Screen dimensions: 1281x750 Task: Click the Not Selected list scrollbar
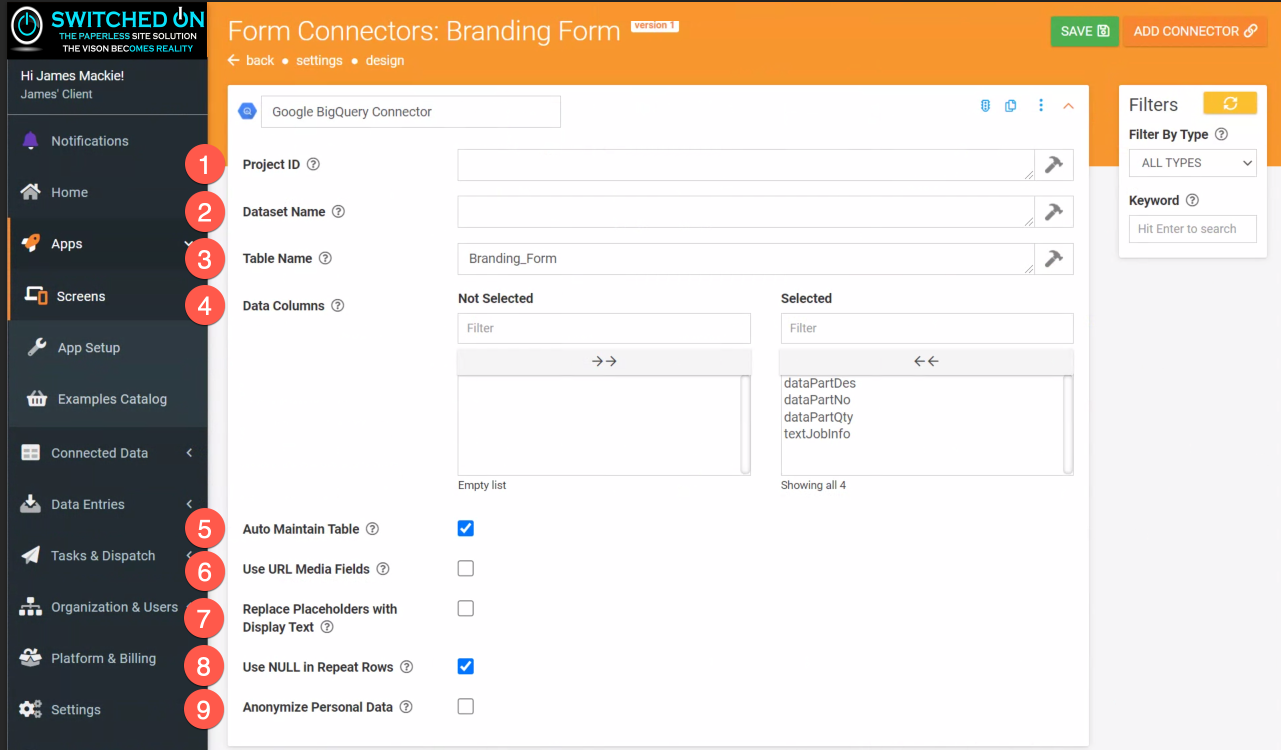pos(745,424)
